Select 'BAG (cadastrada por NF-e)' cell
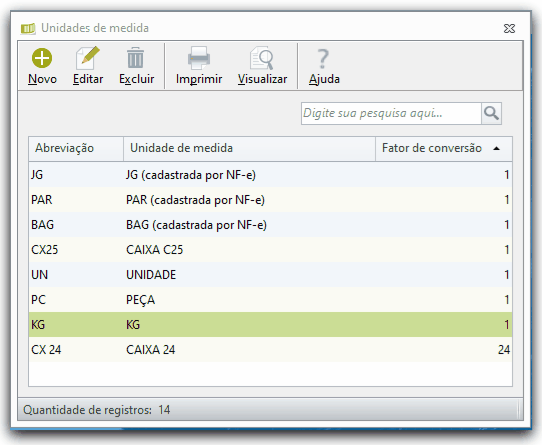The width and height of the screenshot is (542, 445). 249,225
